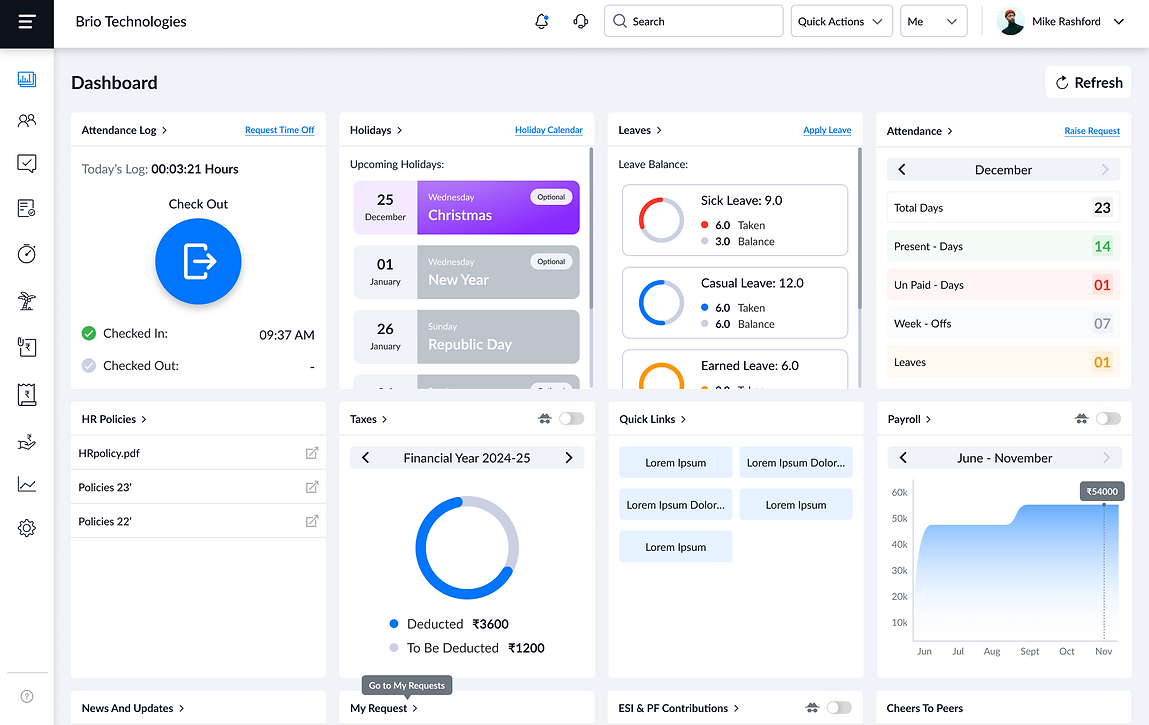Click the Request Time Off link
1149x725 pixels.
tap(279, 130)
